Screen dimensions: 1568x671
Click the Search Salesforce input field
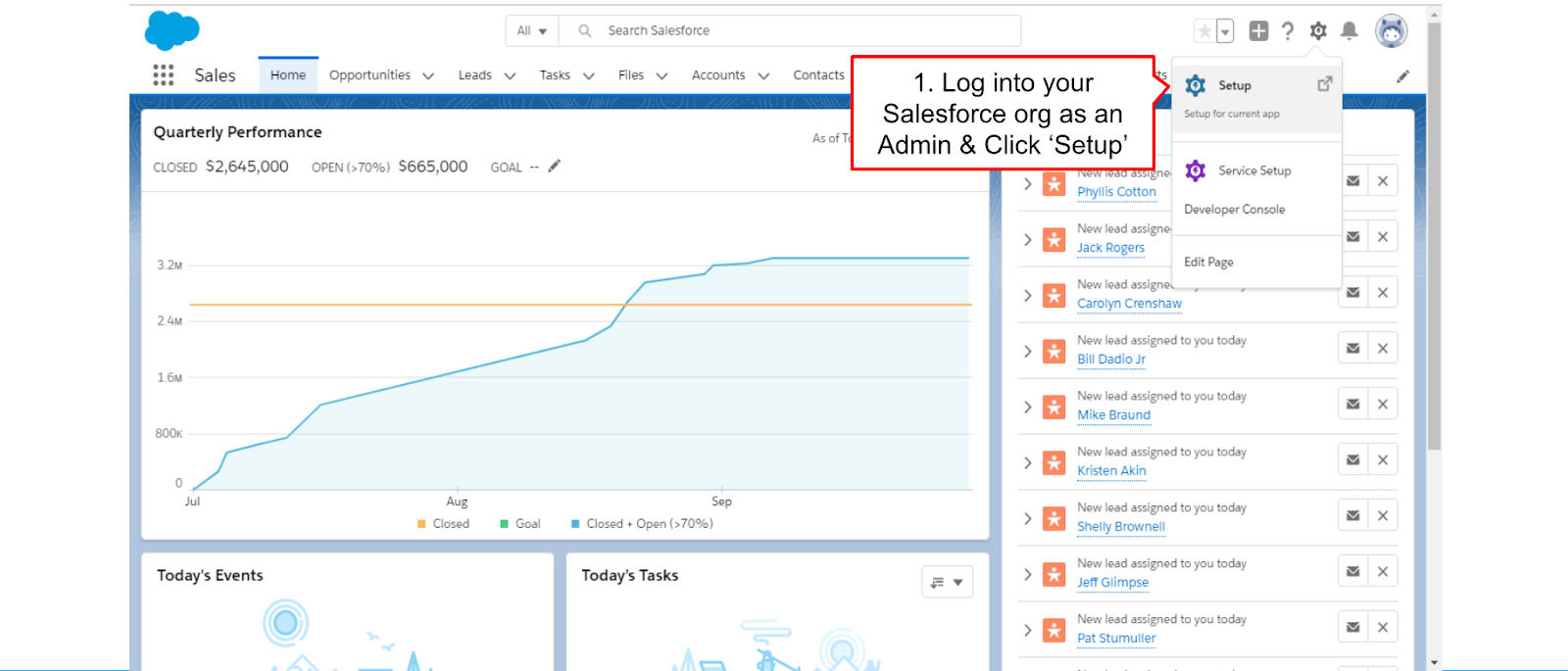(790, 31)
